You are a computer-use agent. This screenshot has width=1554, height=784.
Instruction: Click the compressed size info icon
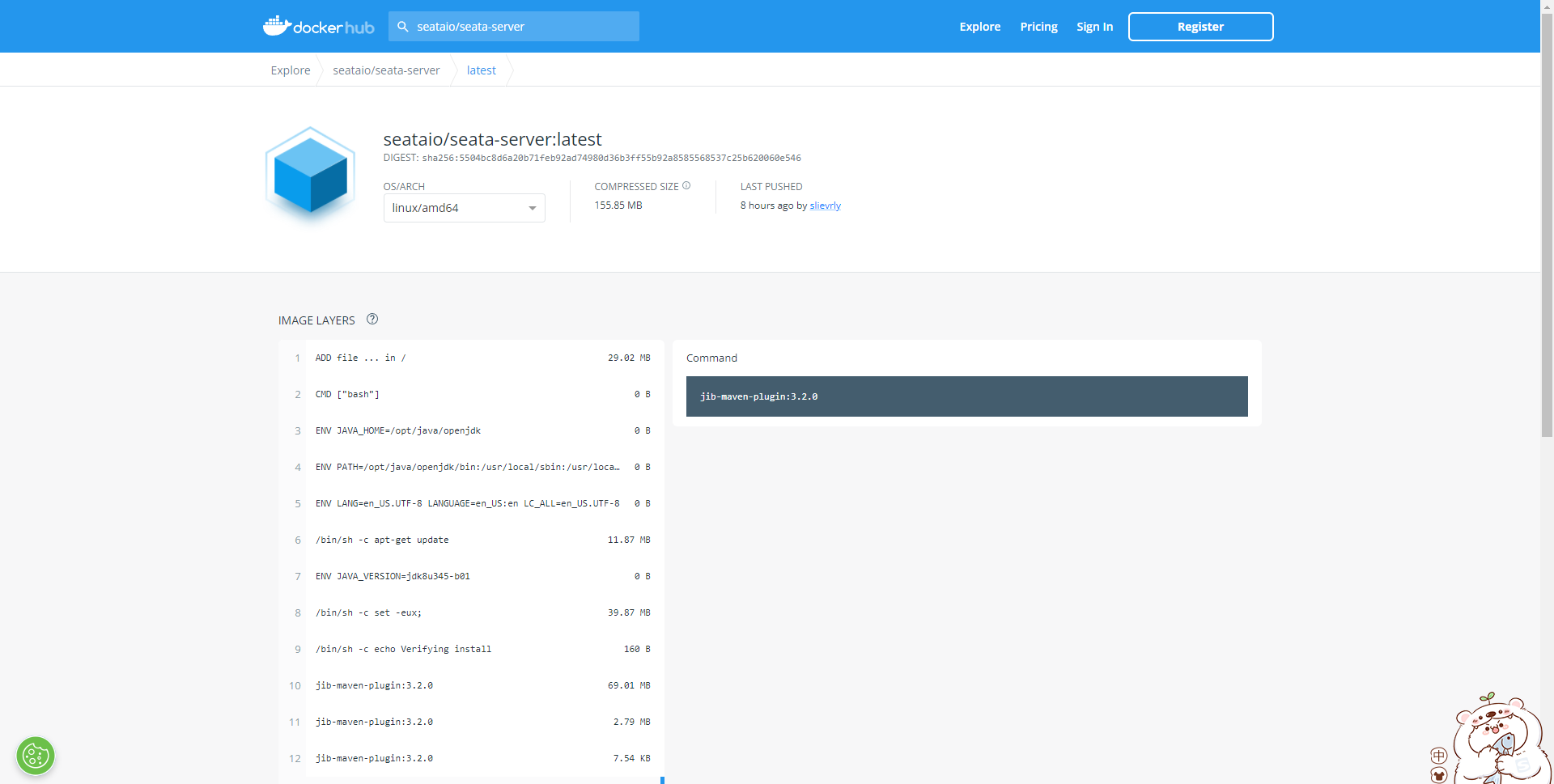[686, 186]
